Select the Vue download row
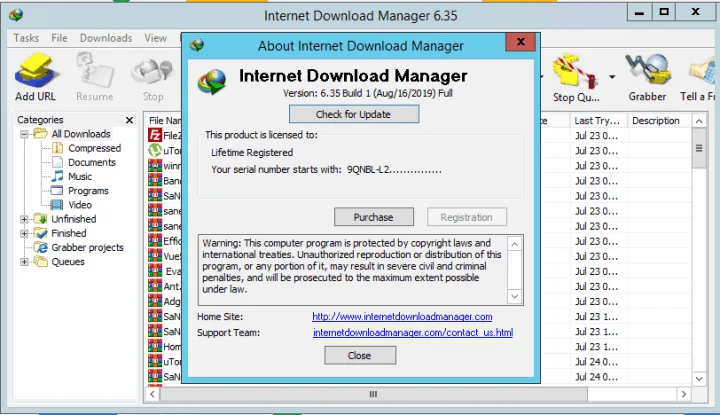The width and height of the screenshot is (720, 415). pos(164,256)
